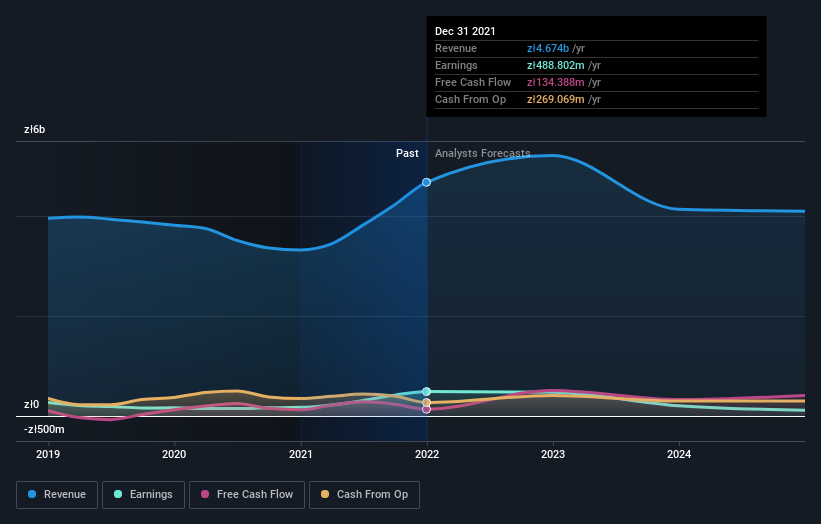Select the Cash From Op marker at 2022
The height and width of the screenshot is (524, 821).
click(427, 403)
